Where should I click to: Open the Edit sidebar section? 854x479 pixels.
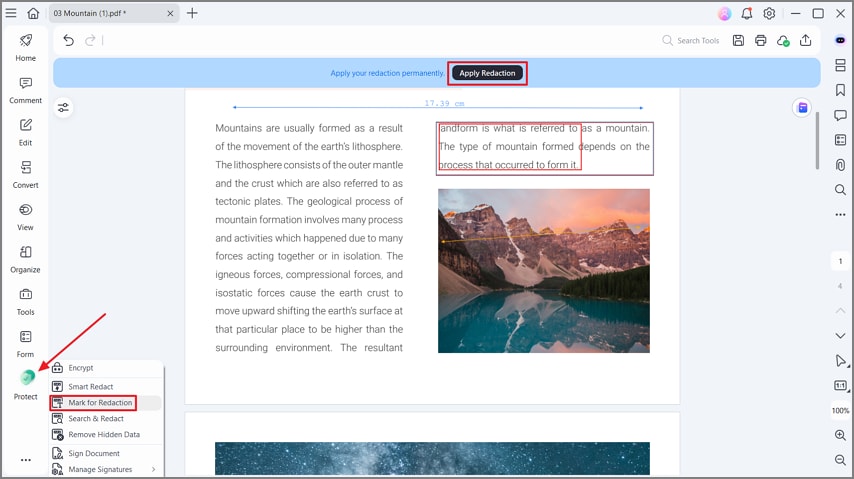[26, 132]
